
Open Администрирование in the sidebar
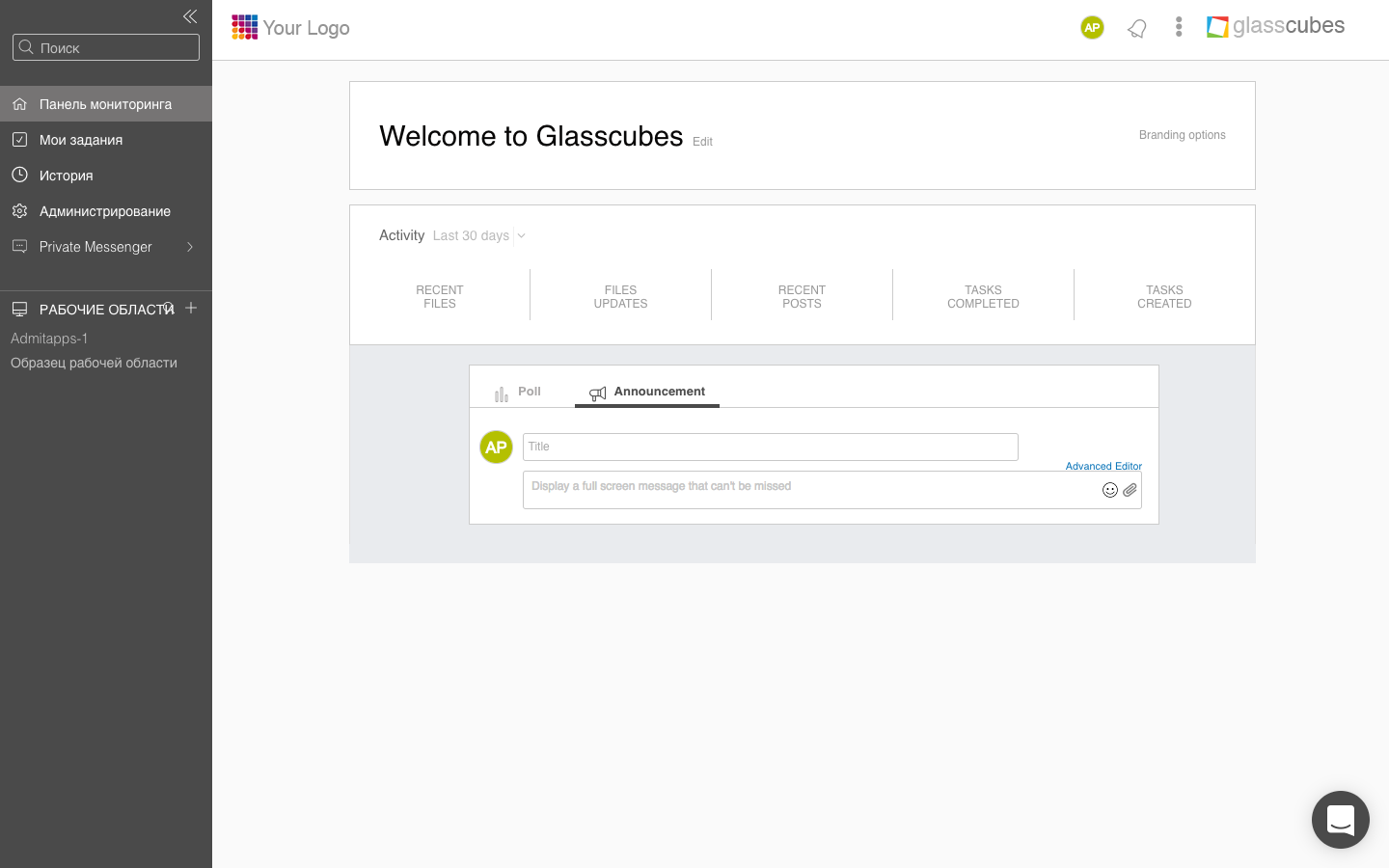click(106, 211)
